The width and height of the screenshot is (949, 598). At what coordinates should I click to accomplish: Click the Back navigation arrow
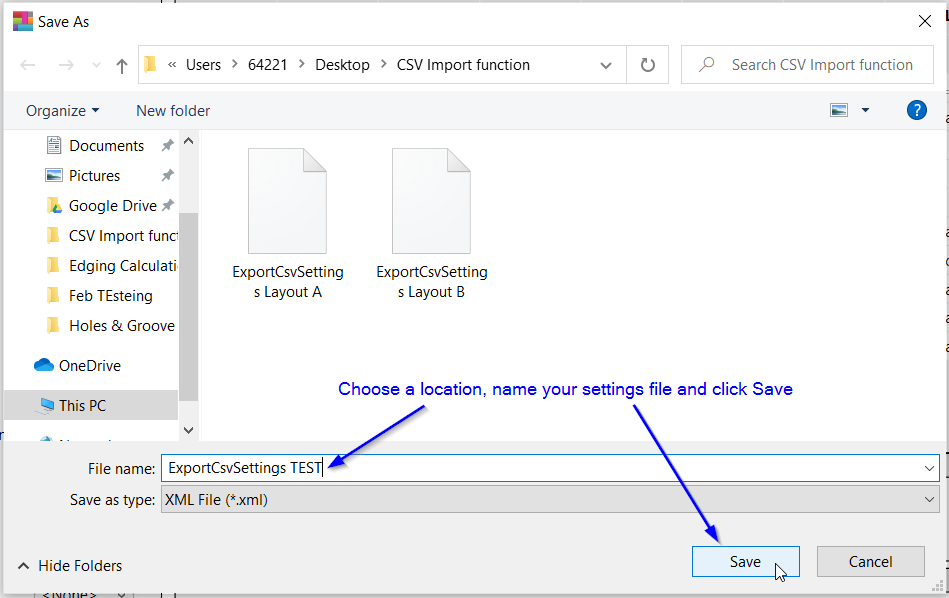[x=28, y=65]
